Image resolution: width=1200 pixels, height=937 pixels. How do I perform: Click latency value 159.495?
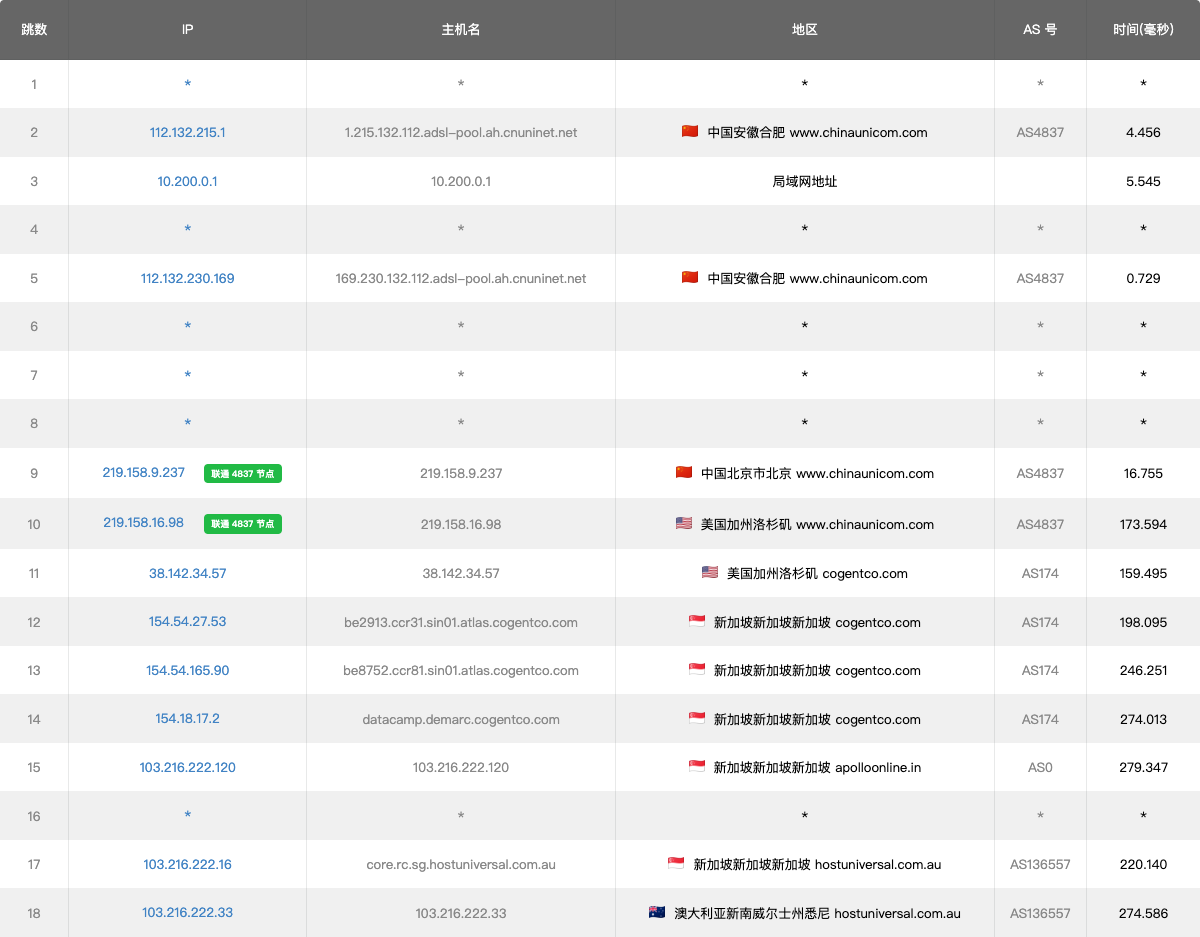(1143, 573)
